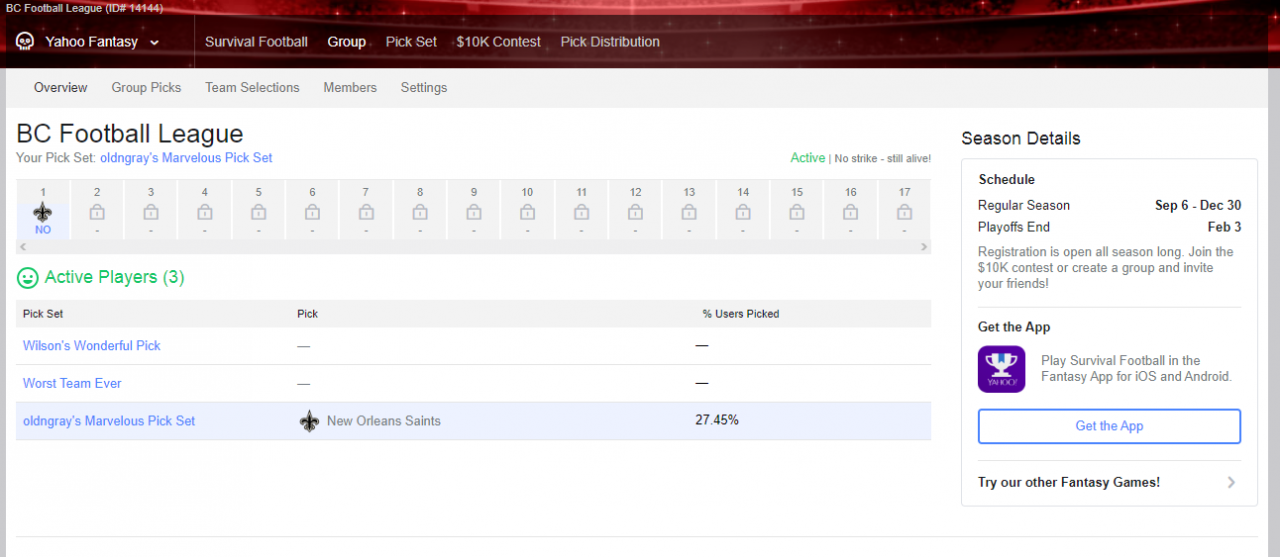The height and width of the screenshot is (557, 1280).
Task: Click the Get the App button
Action: click(x=1109, y=426)
